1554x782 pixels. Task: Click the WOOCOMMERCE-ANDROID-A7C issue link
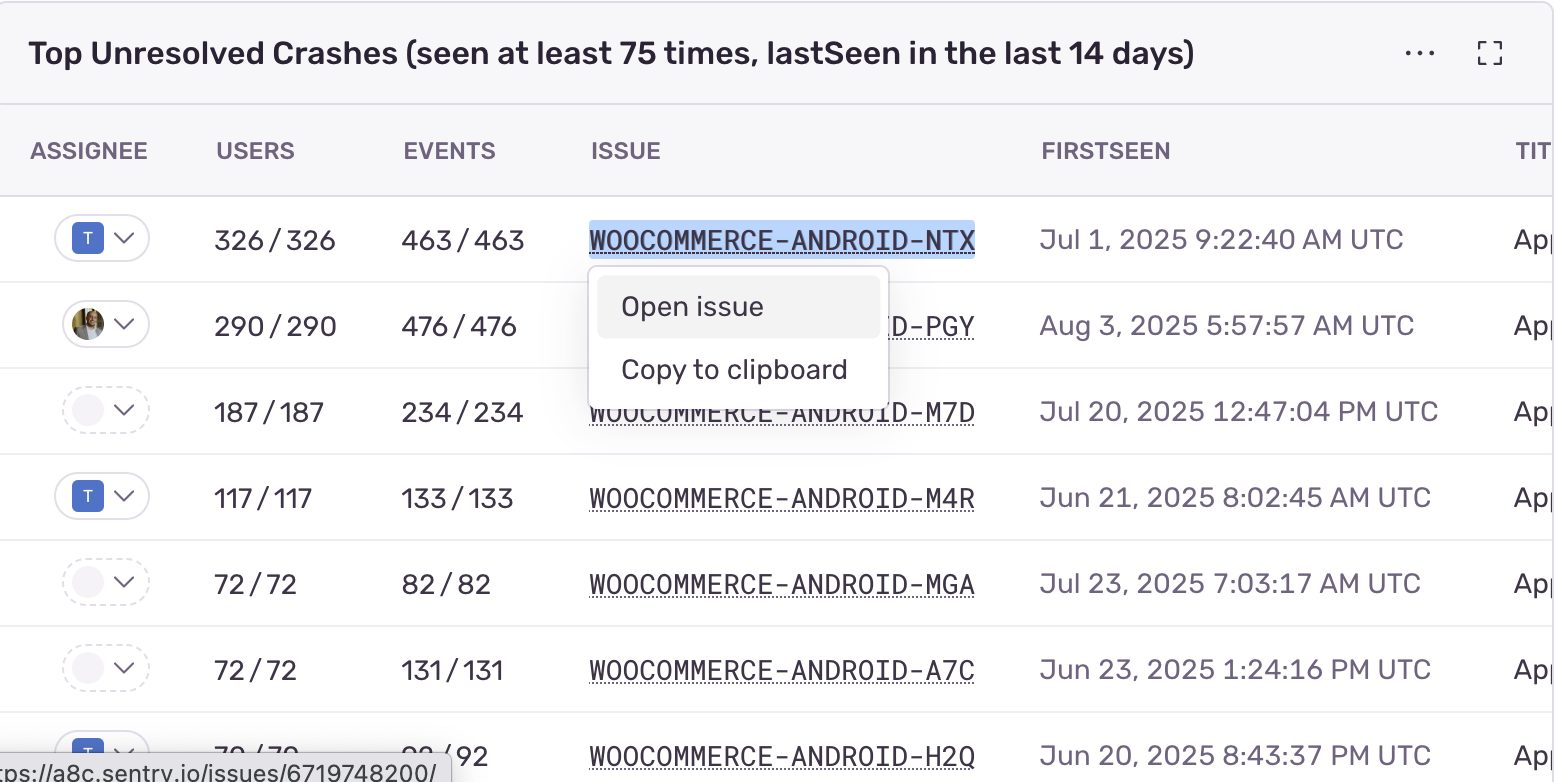tap(781, 670)
